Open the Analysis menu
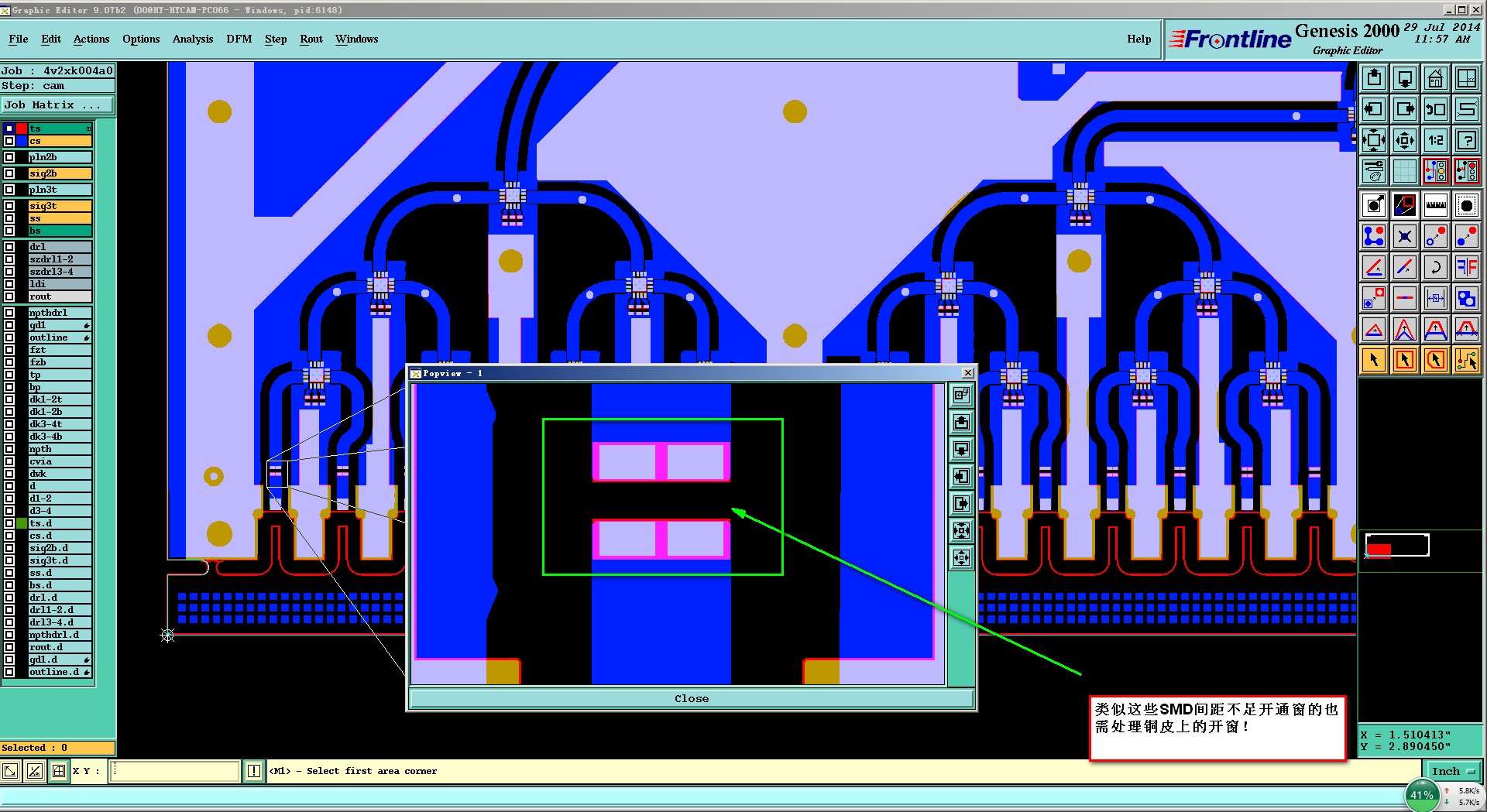 (x=193, y=39)
